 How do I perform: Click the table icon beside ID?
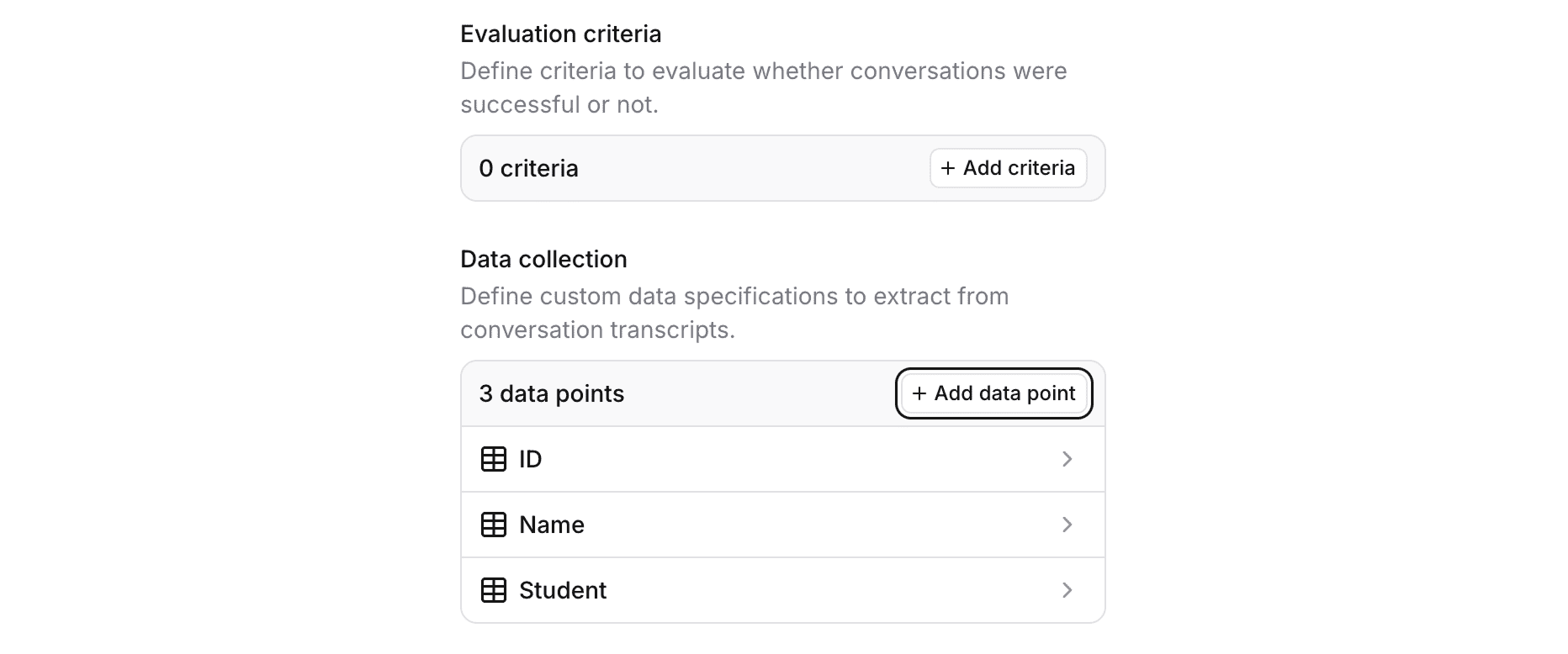(493, 459)
